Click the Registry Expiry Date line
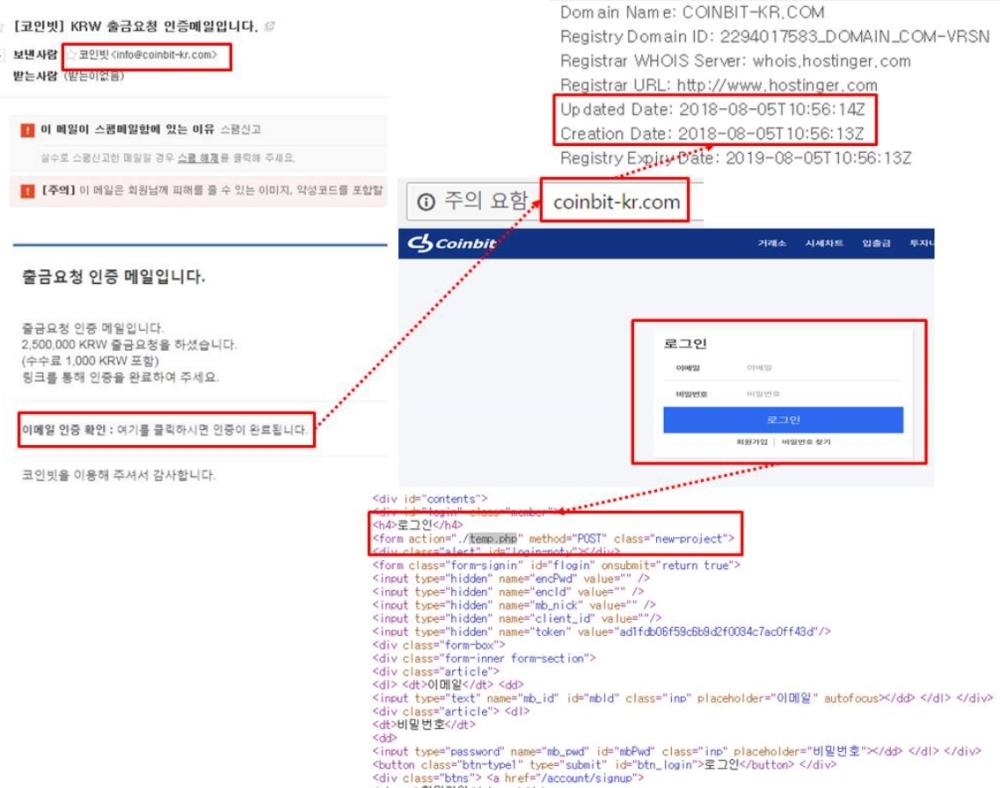This screenshot has height=788, width=1000. 735,158
